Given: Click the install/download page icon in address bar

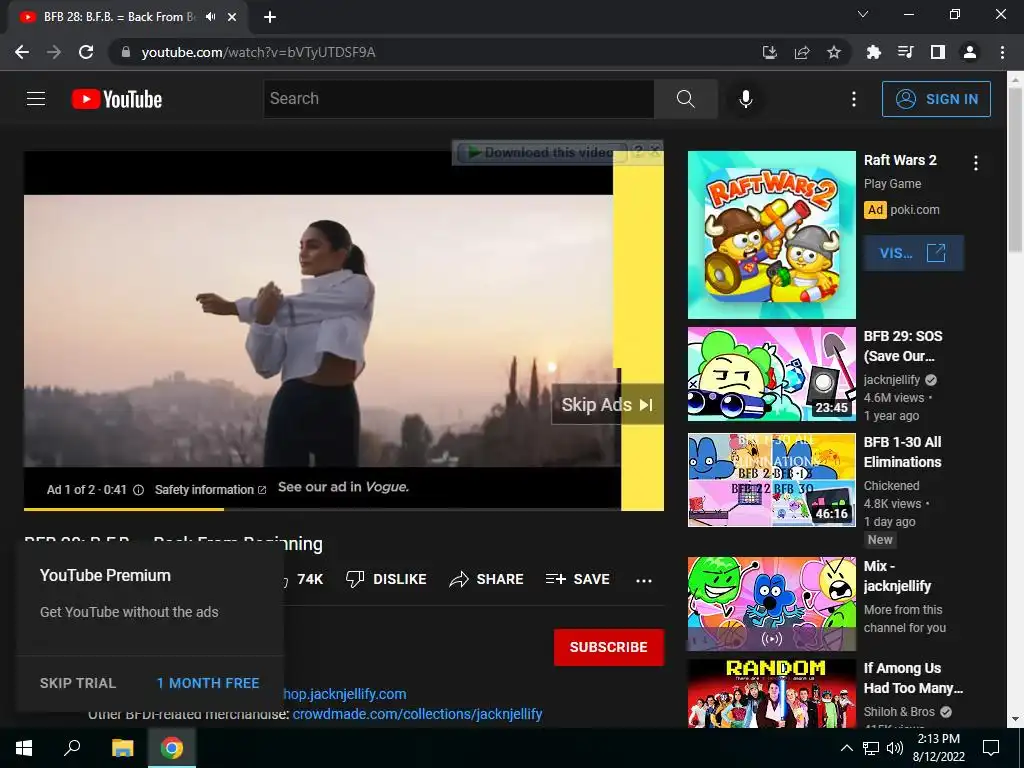Looking at the screenshot, I should (x=770, y=52).
